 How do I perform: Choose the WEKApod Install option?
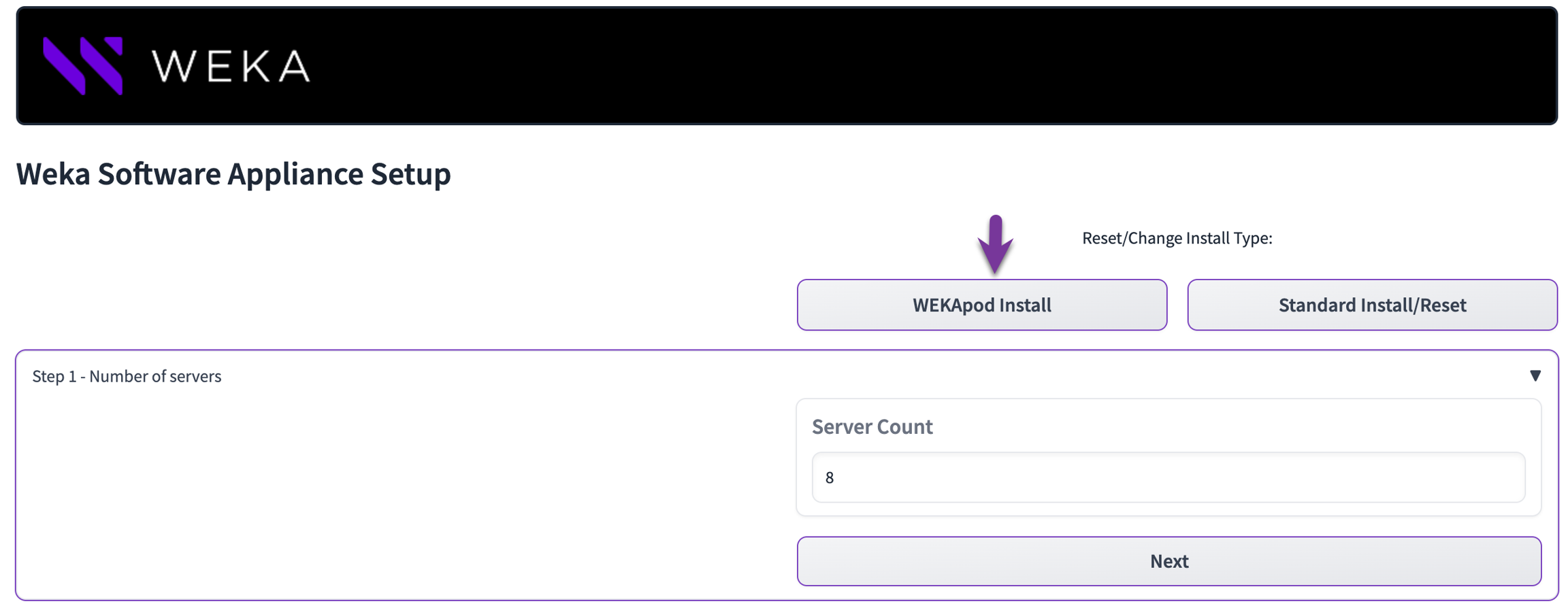[x=981, y=305]
